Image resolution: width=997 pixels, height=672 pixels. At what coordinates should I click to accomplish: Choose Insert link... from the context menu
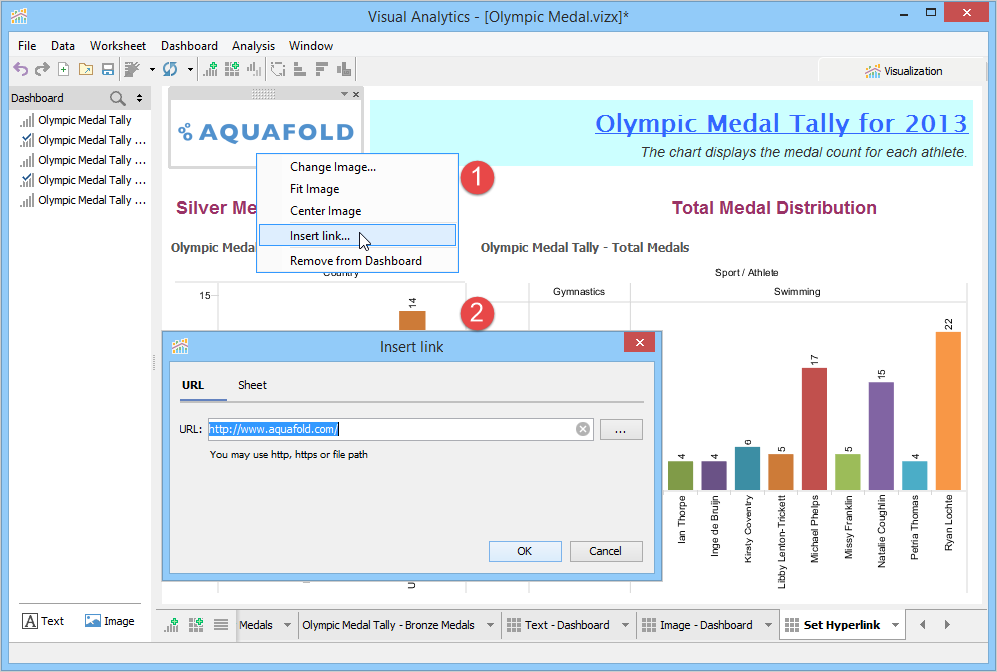coord(357,235)
